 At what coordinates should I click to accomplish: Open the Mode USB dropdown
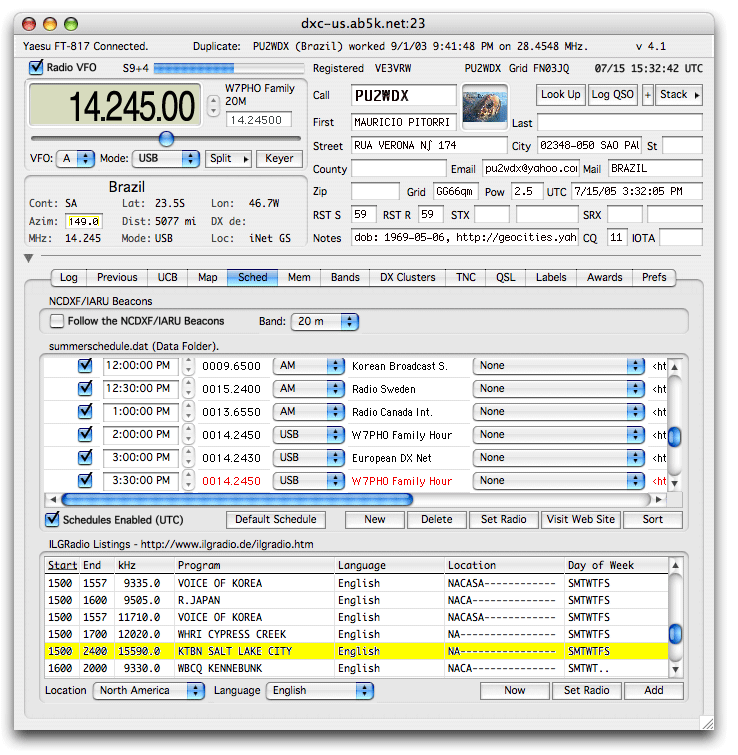click(x=163, y=158)
